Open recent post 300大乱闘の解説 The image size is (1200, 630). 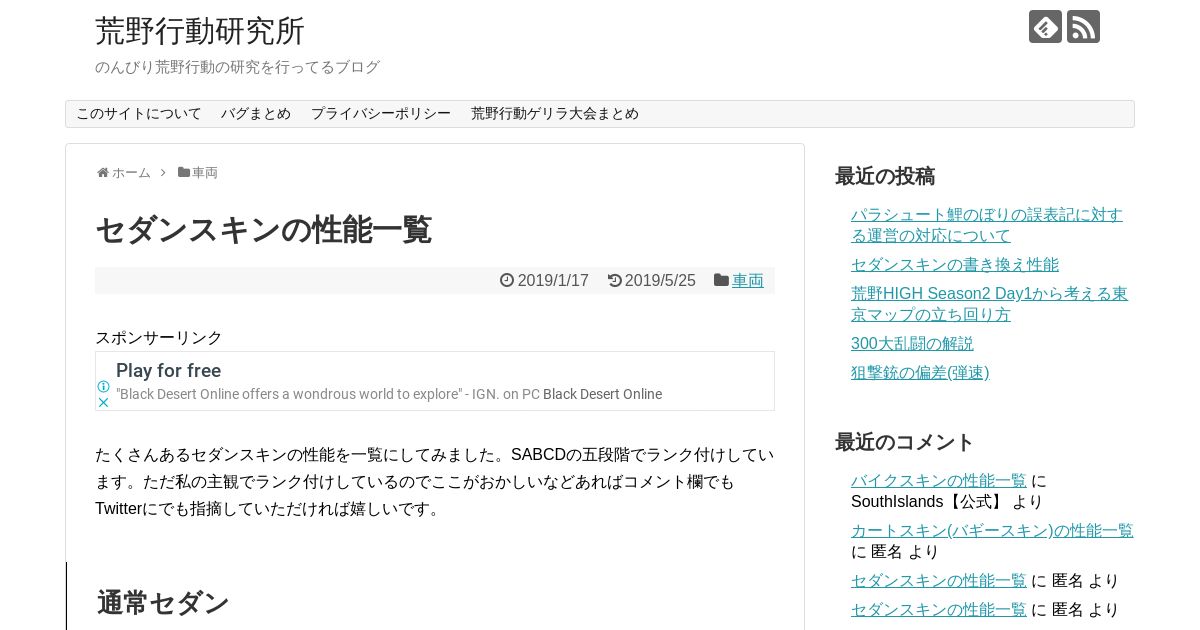[x=912, y=343]
